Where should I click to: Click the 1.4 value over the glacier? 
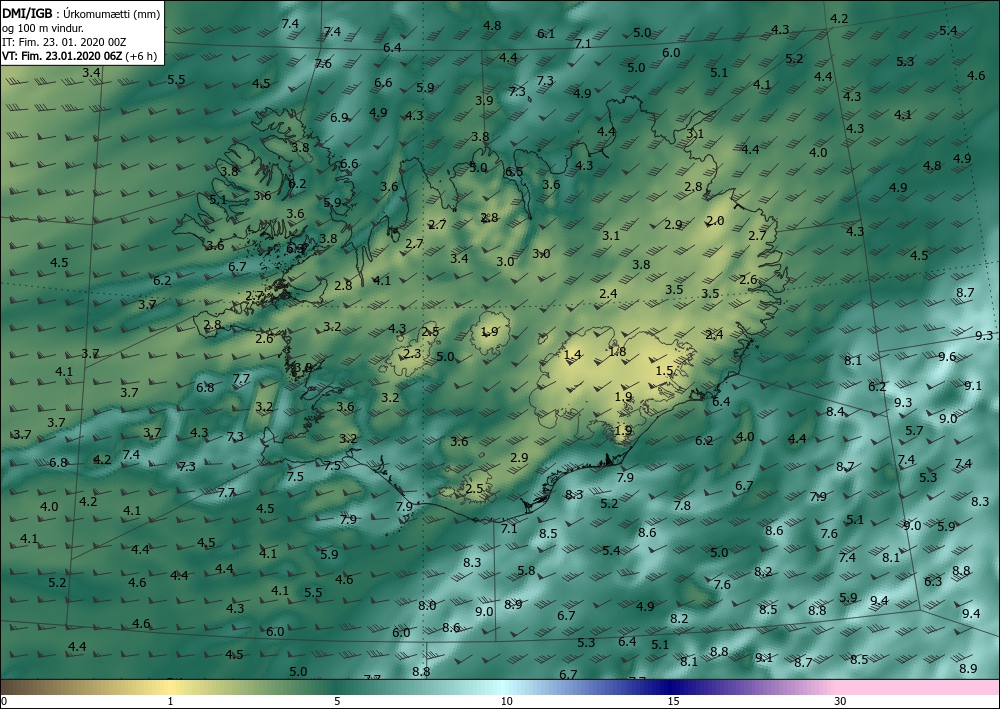[x=573, y=355]
